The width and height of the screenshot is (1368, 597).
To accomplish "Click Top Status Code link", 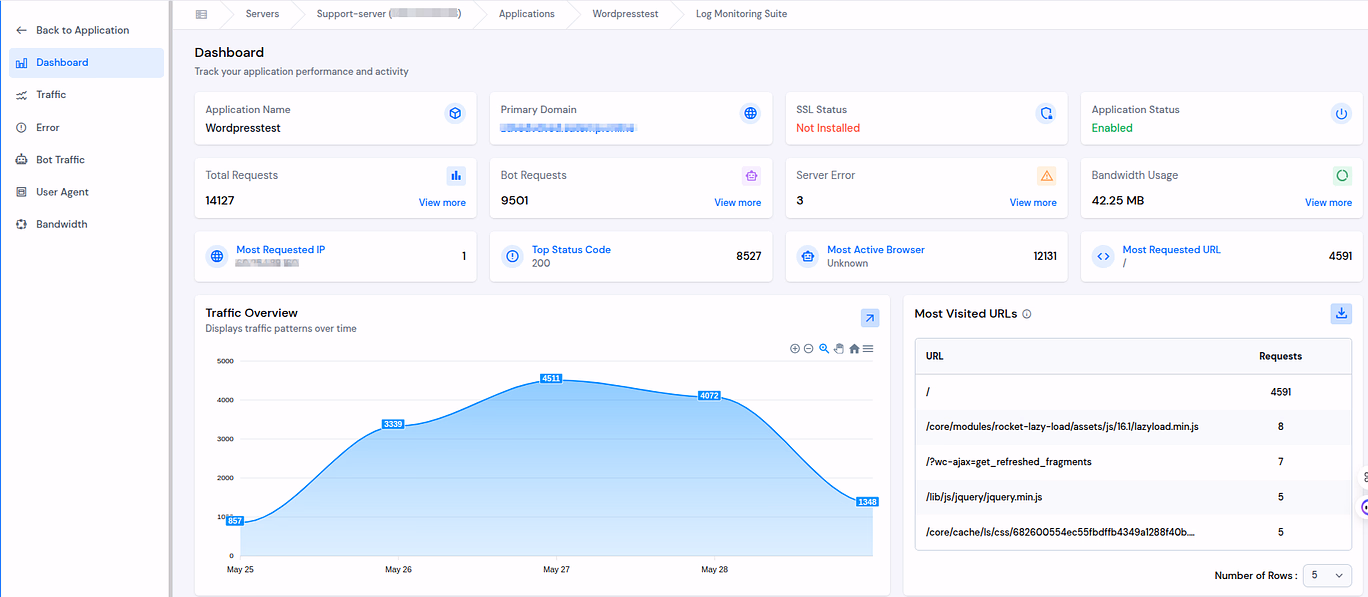I will click(x=571, y=250).
